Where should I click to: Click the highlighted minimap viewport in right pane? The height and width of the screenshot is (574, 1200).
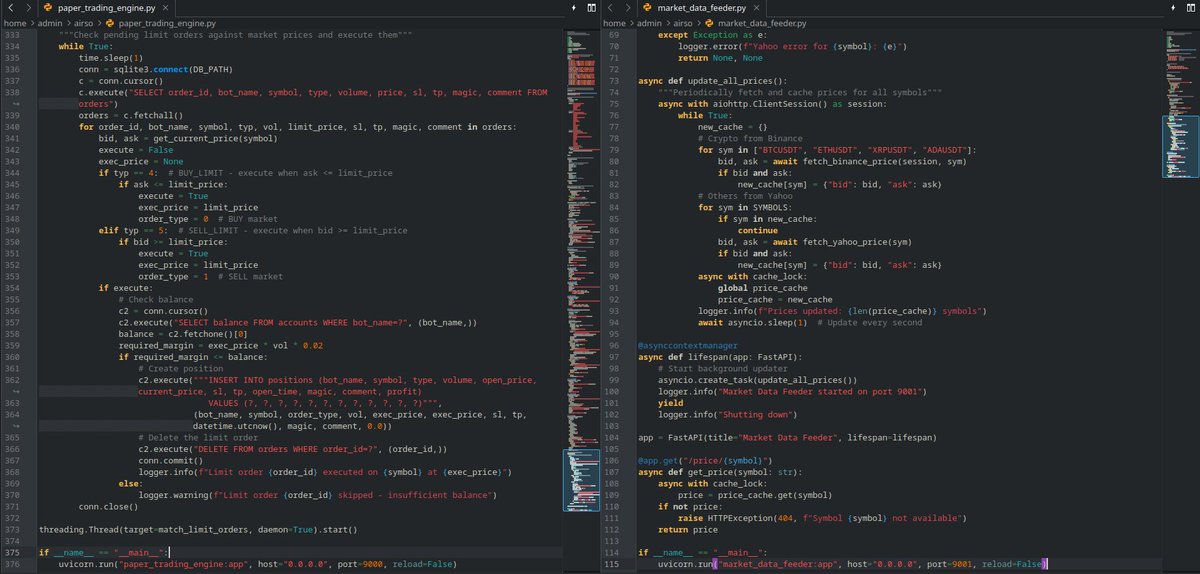tap(1181, 145)
